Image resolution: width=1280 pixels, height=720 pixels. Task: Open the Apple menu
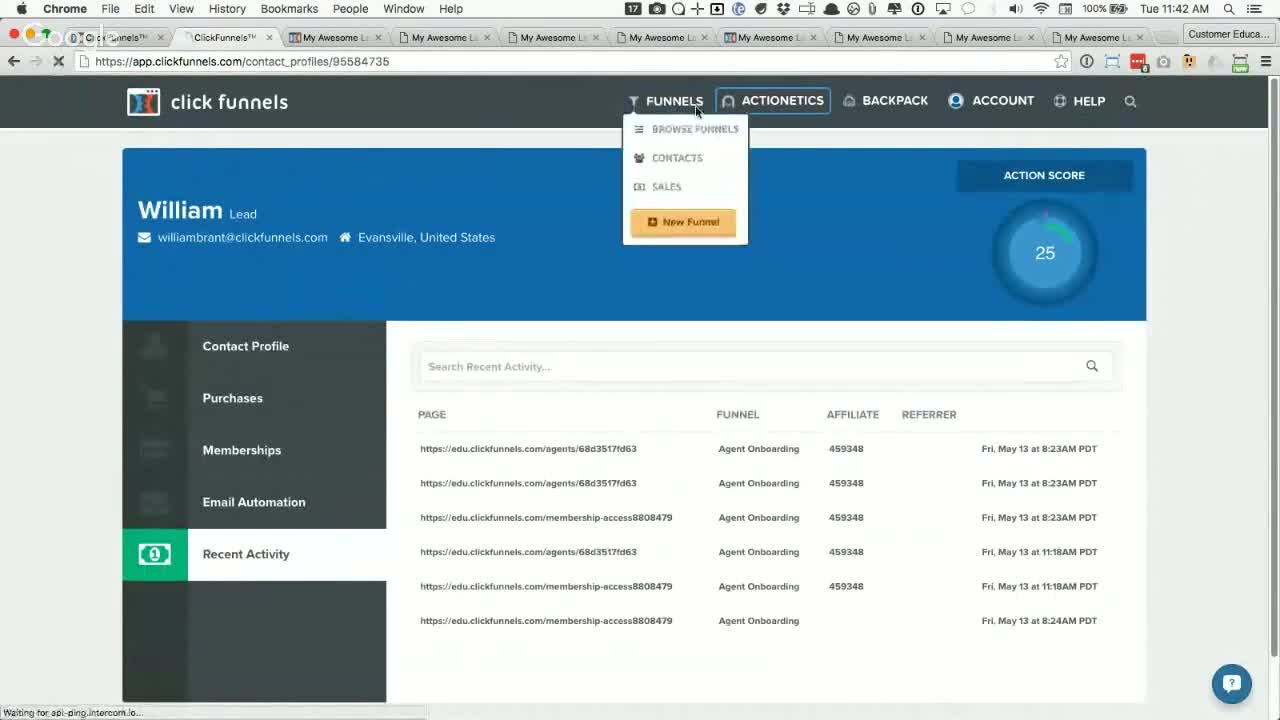(x=21, y=9)
